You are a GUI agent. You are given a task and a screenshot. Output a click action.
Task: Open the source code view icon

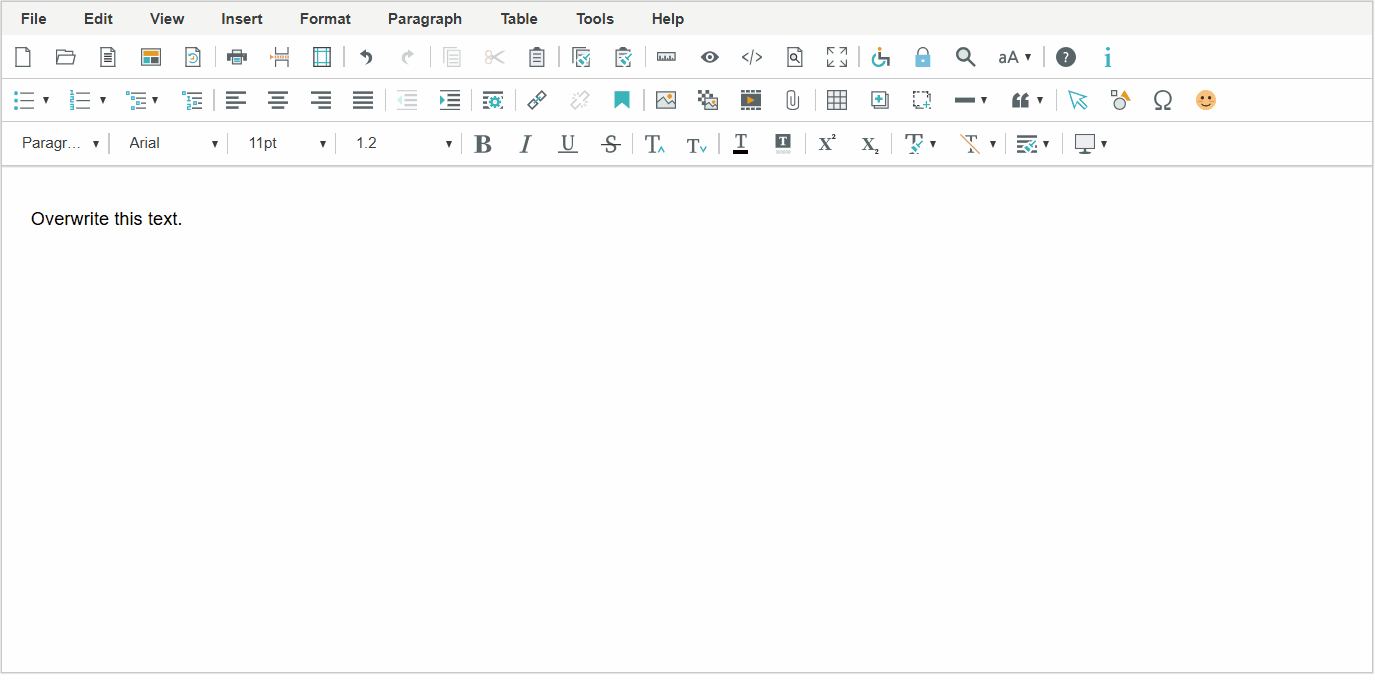pyautogui.click(x=752, y=57)
